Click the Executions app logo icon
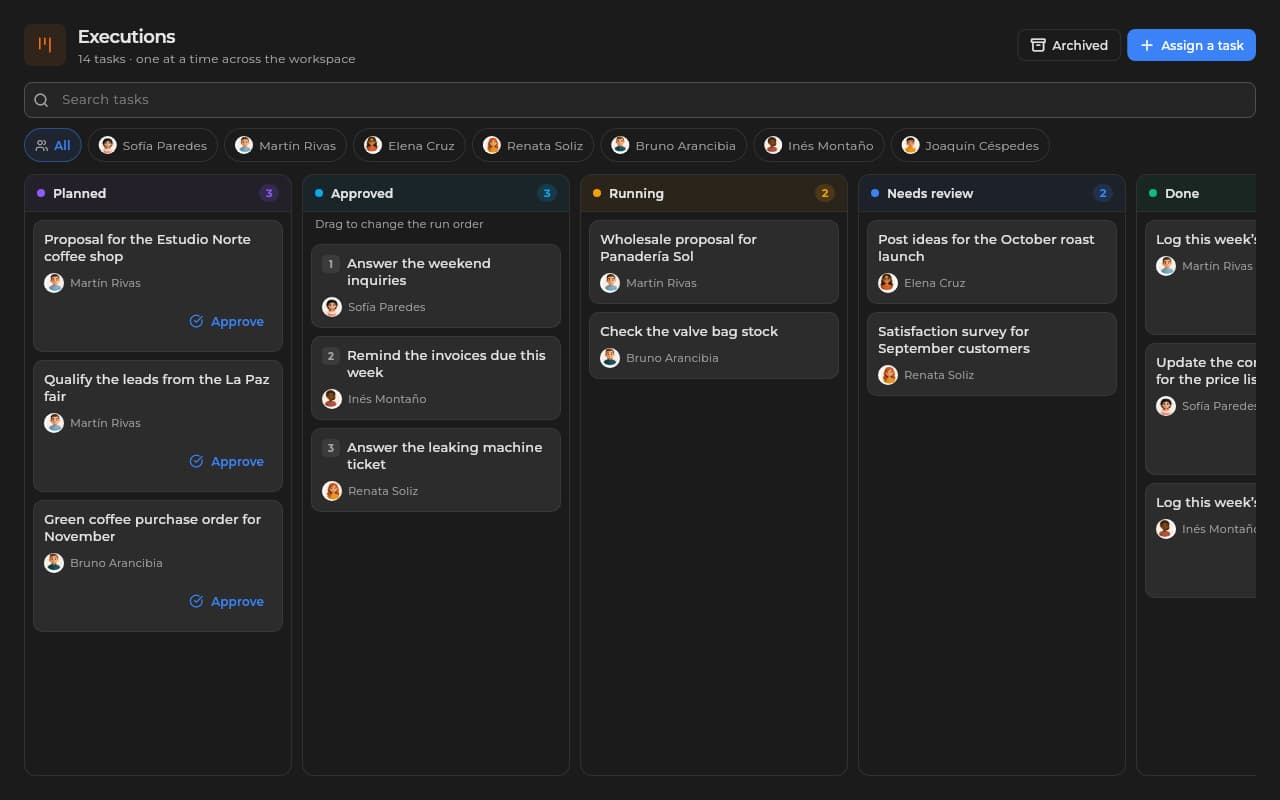1280x800 pixels. [x=45, y=45]
